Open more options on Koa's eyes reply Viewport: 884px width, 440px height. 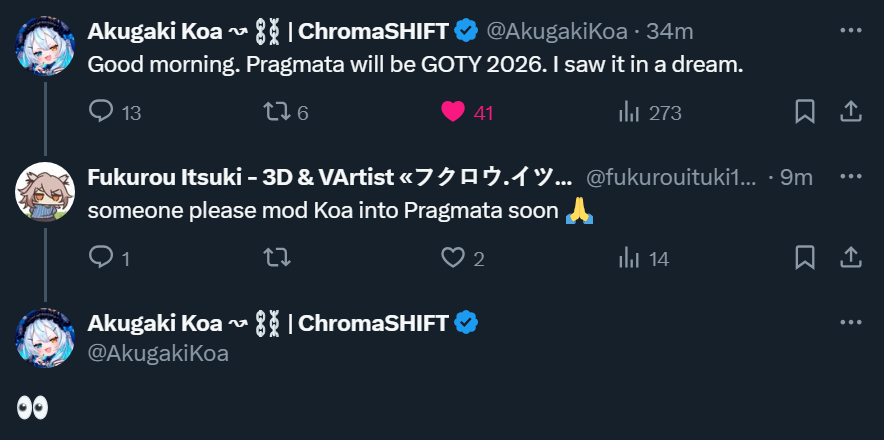[850, 323]
